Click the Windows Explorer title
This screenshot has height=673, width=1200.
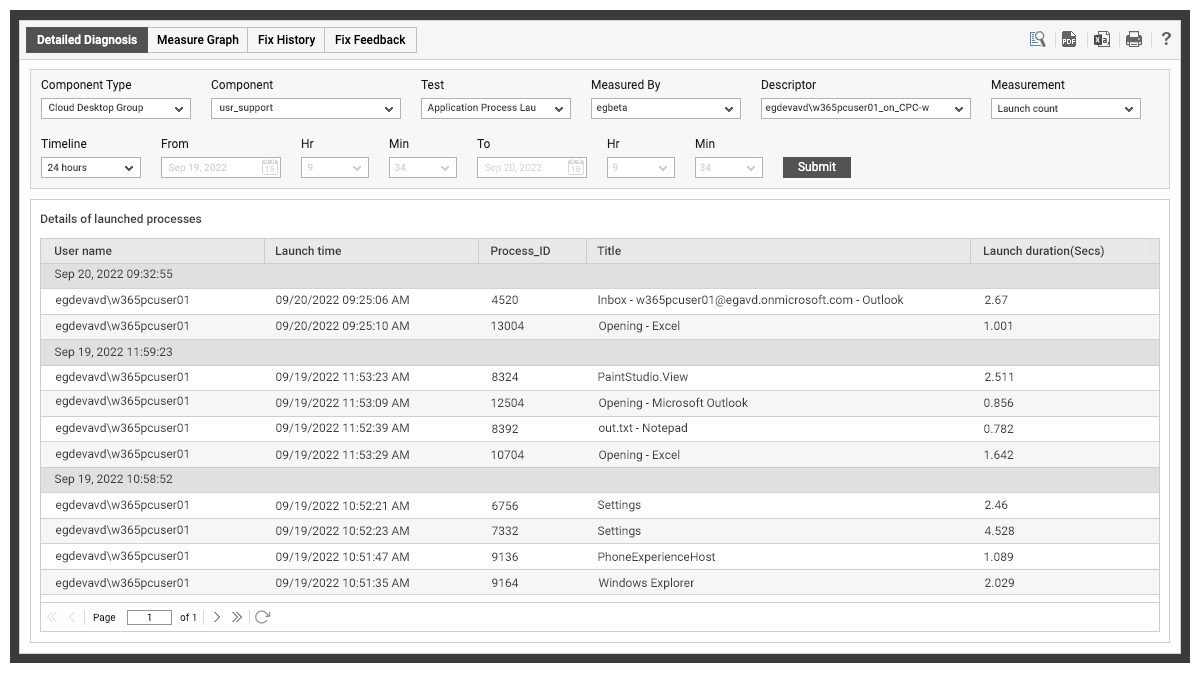[646, 583]
